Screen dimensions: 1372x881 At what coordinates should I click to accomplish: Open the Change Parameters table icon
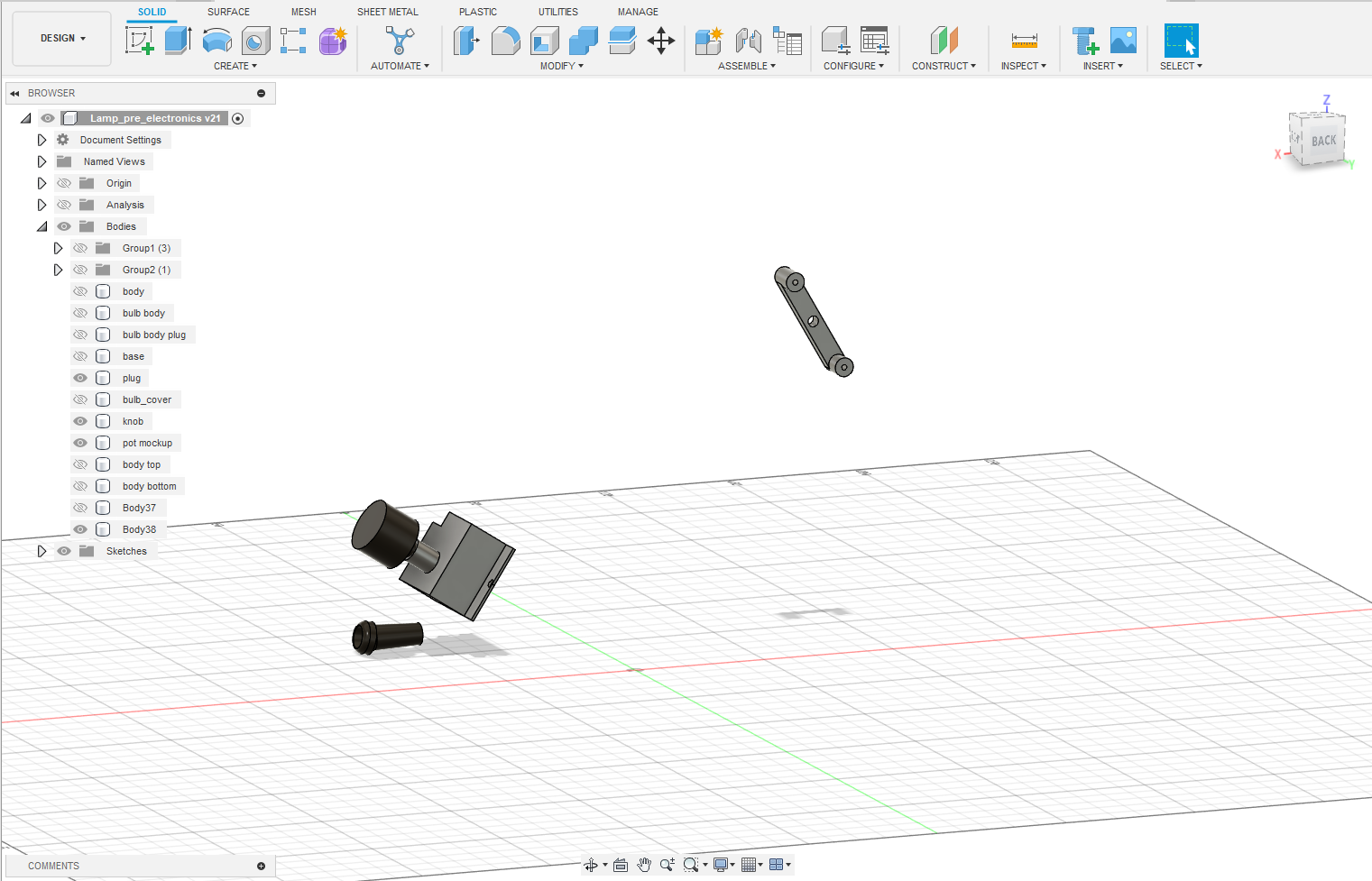[x=874, y=41]
